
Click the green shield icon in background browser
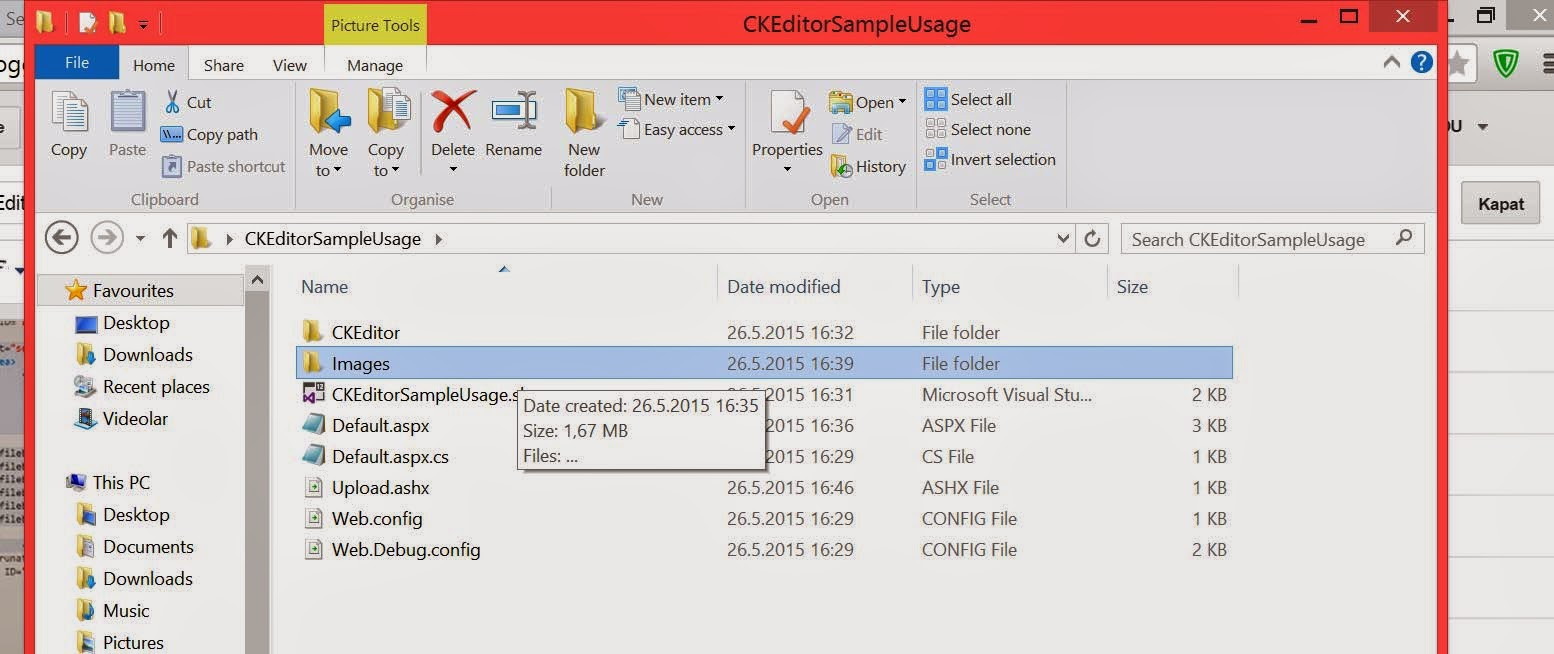(1505, 64)
